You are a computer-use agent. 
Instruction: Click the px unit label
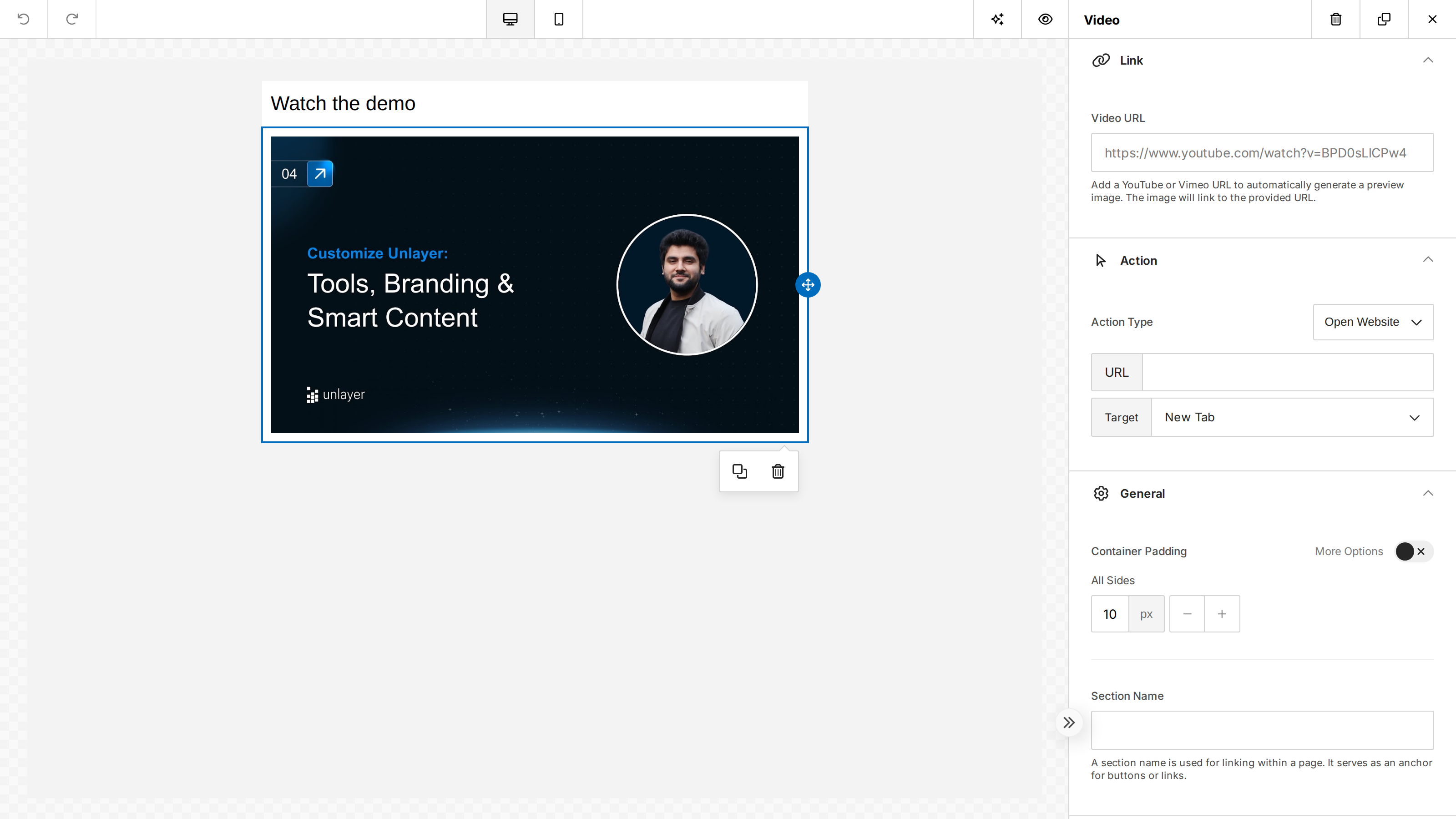tap(1146, 614)
